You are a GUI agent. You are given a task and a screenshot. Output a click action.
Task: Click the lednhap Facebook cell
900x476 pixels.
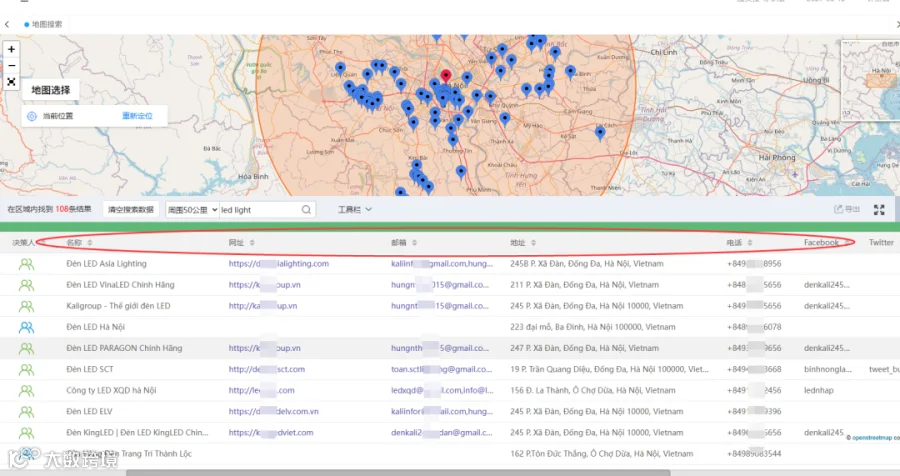pos(818,390)
